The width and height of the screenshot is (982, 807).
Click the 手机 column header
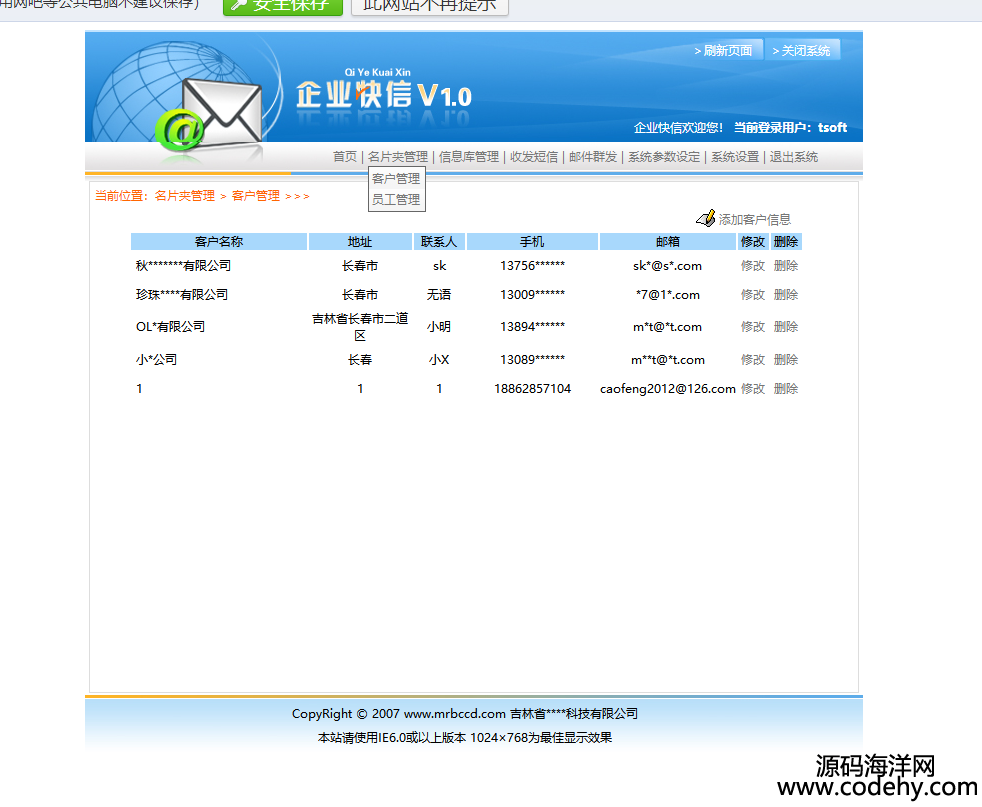coord(532,242)
